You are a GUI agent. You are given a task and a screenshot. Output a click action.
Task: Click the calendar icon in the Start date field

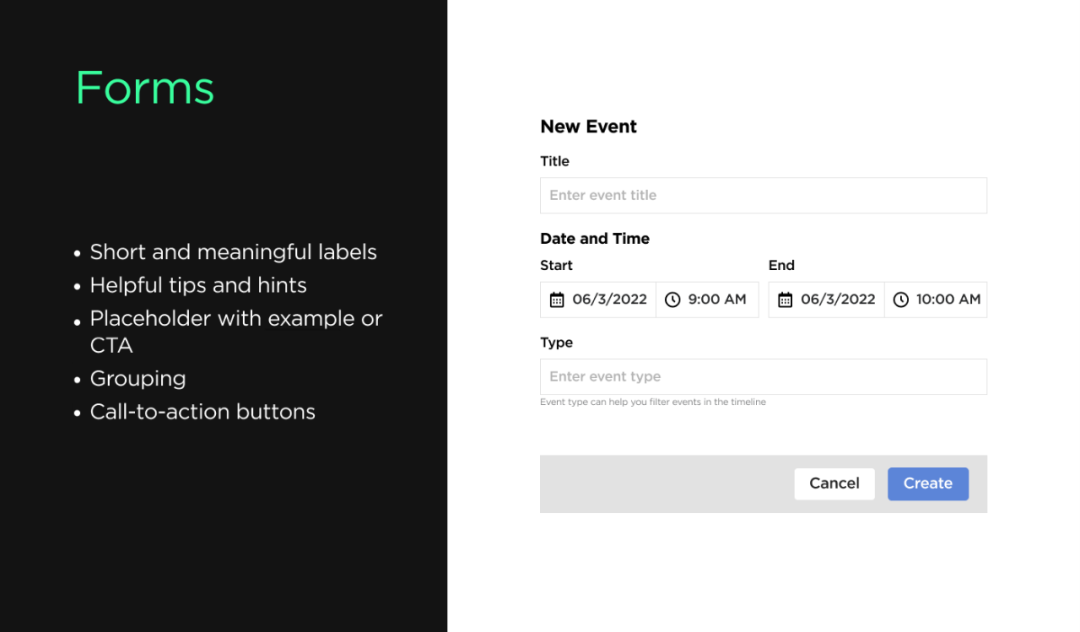coord(557,300)
